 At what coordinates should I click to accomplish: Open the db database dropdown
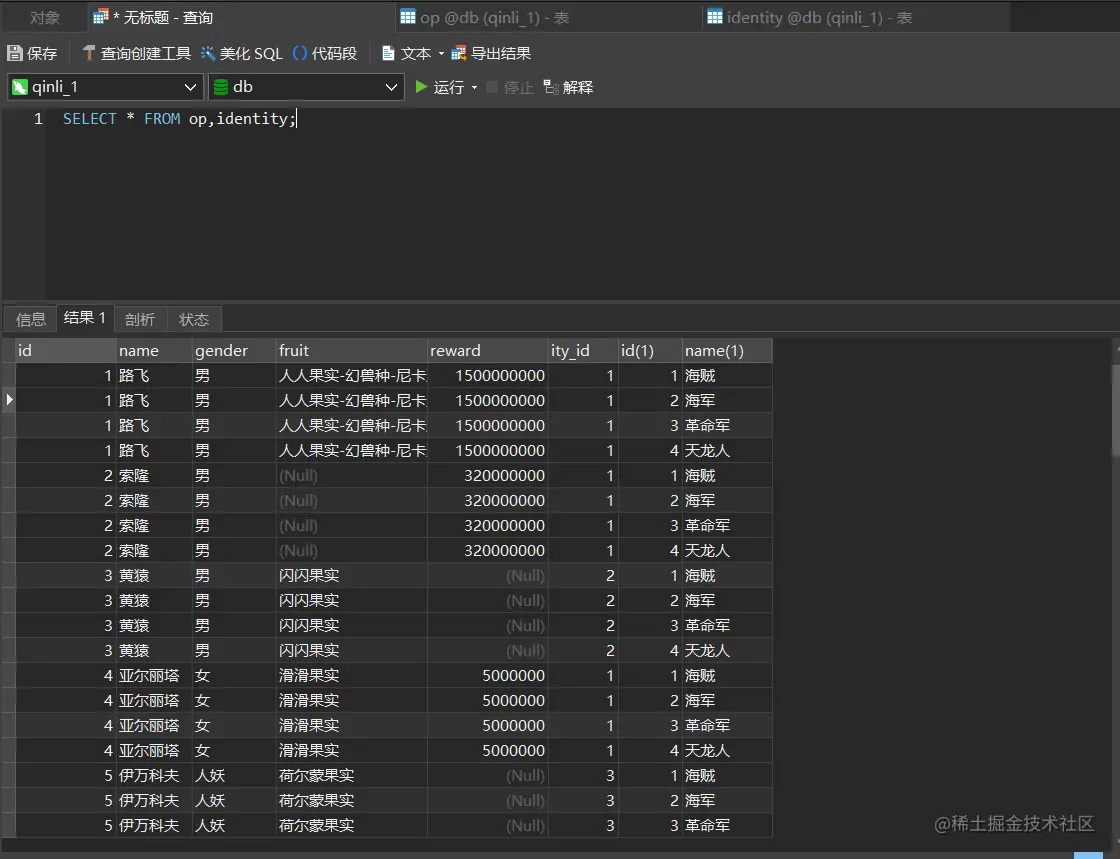click(306, 87)
